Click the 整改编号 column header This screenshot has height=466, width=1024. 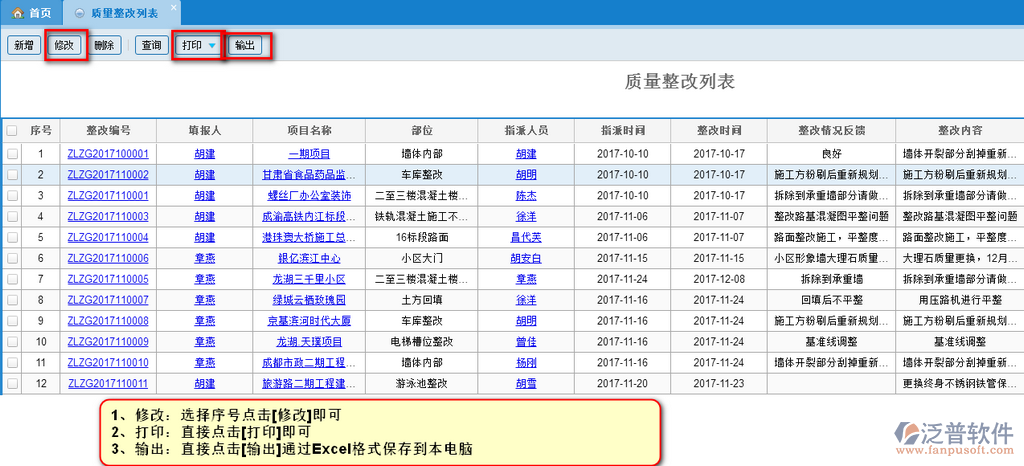(x=108, y=131)
